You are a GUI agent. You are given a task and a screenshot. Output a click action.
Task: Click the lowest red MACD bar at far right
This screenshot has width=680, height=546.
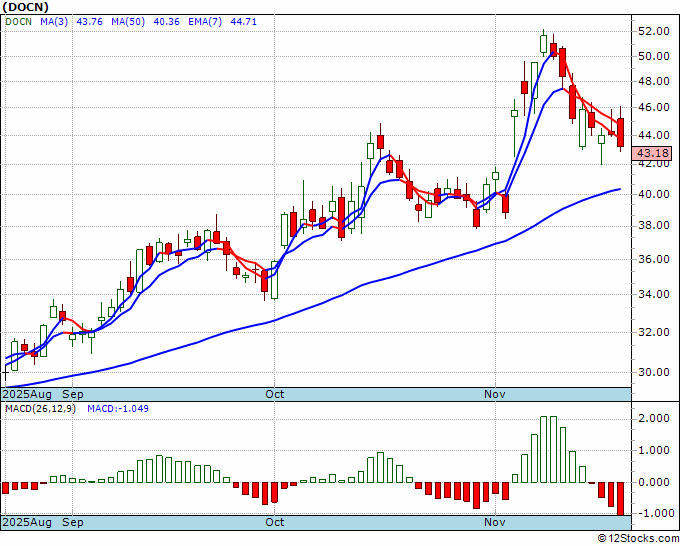click(620, 499)
